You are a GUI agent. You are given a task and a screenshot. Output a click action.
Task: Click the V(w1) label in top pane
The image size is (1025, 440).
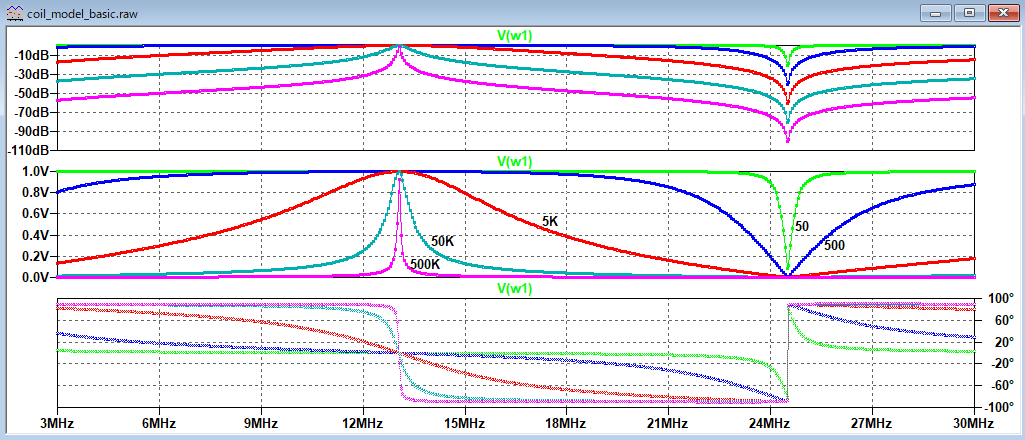(x=515, y=36)
